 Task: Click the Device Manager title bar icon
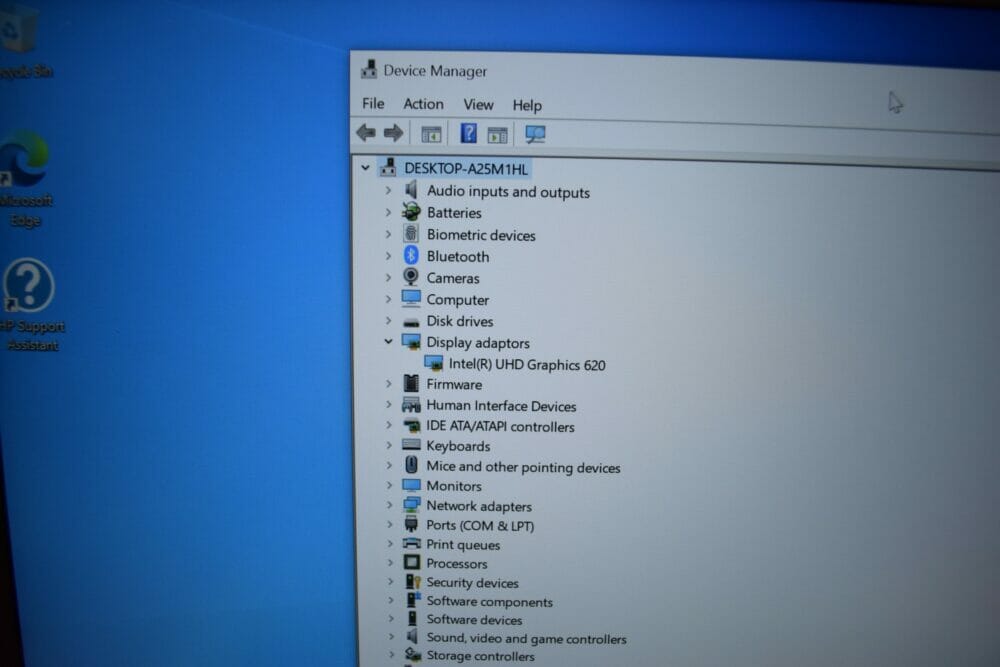tap(369, 69)
